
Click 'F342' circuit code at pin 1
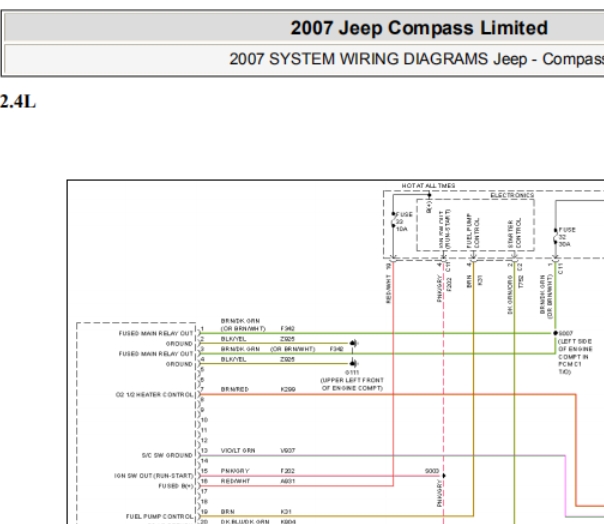click(x=287, y=329)
